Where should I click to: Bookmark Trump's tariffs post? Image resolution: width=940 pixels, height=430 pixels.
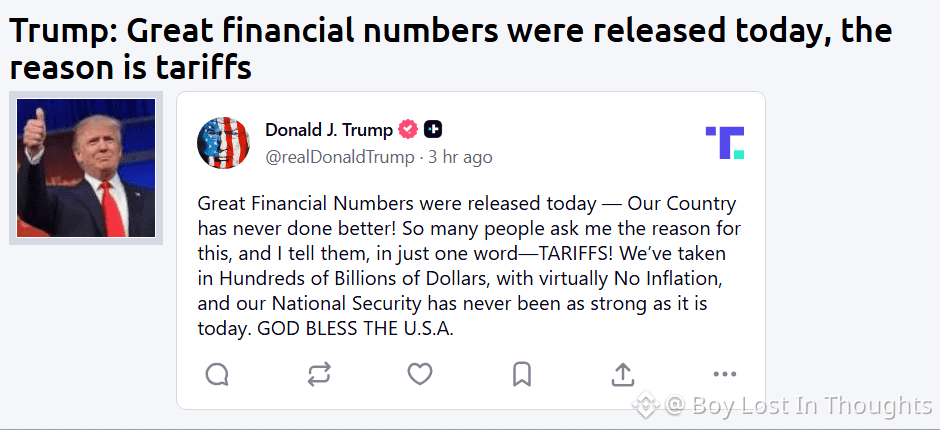click(x=521, y=375)
